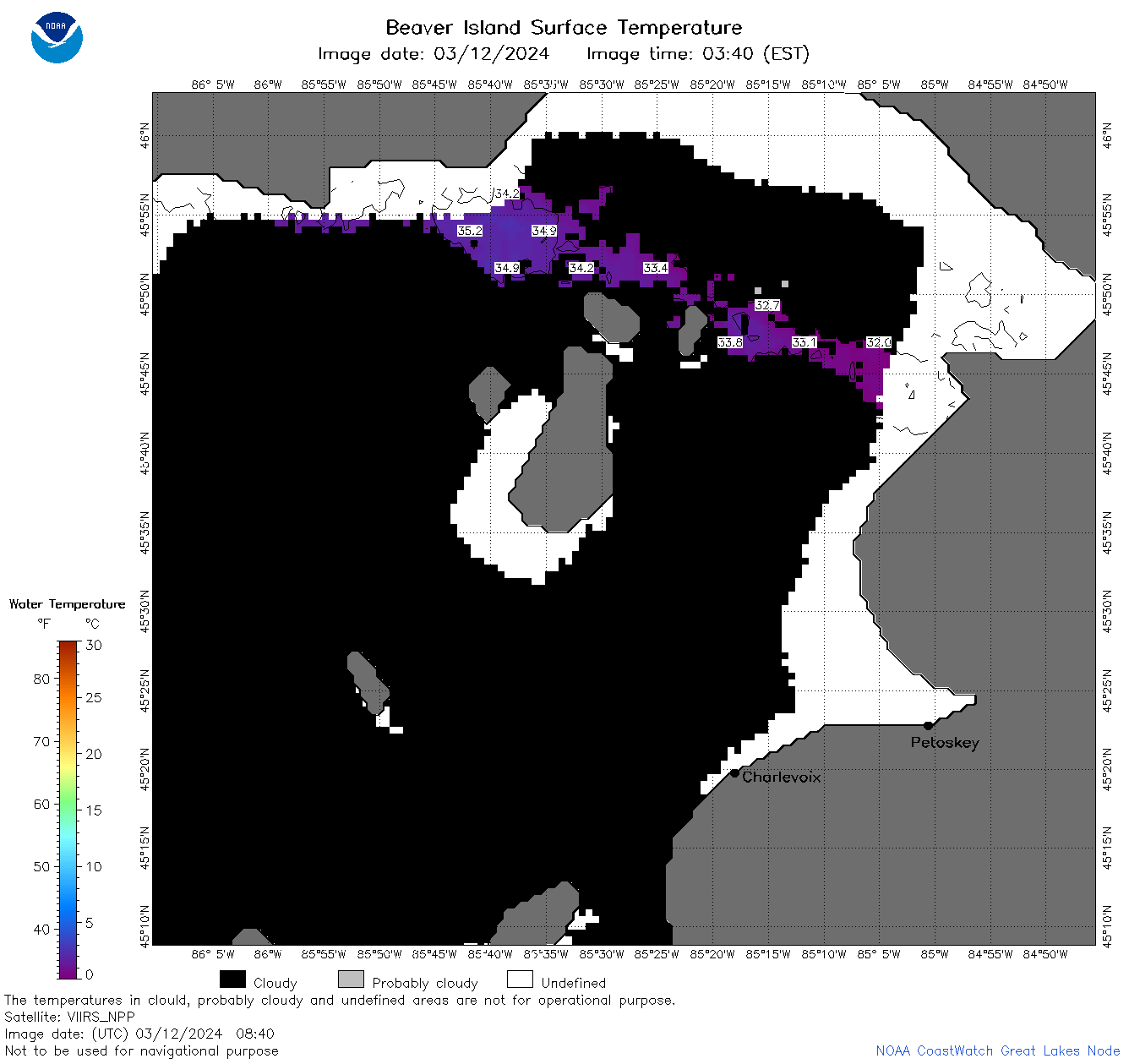The width and height of the screenshot is (1129, 1064).
Task: Click the Undefined legend label
Action: coord(574,983)
